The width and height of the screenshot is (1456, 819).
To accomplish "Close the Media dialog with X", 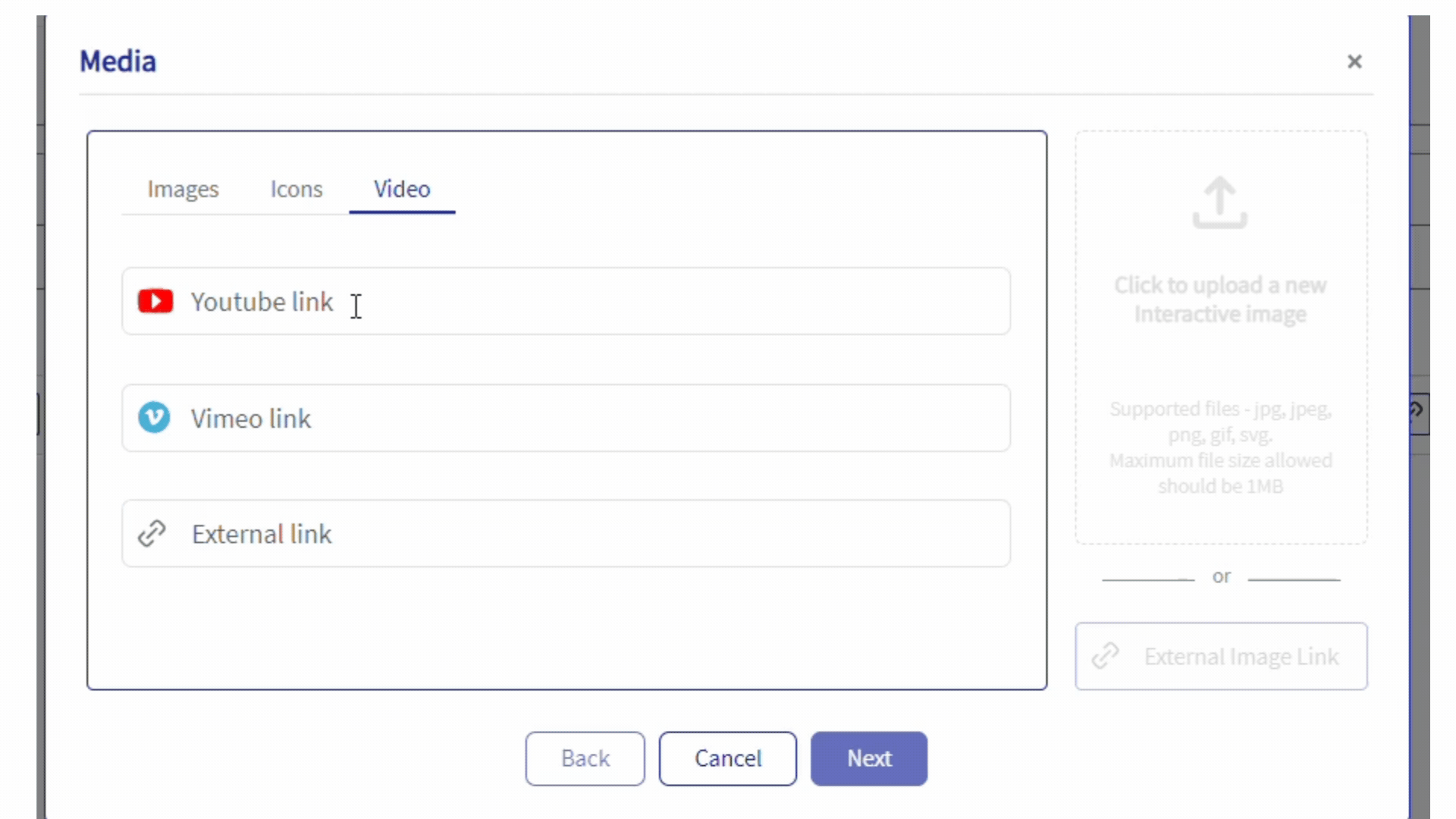I will click(1354, 61).
